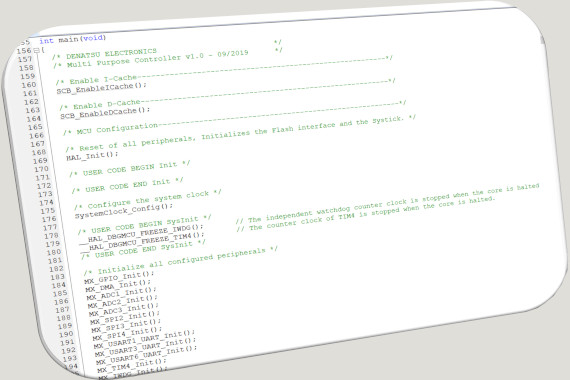Image resolution: width=570 pixels, height=380 pixels.
Task: Click the __HAL_DBGMCU_FREEZE_TIM4() macro
Action: pos(142,241)
